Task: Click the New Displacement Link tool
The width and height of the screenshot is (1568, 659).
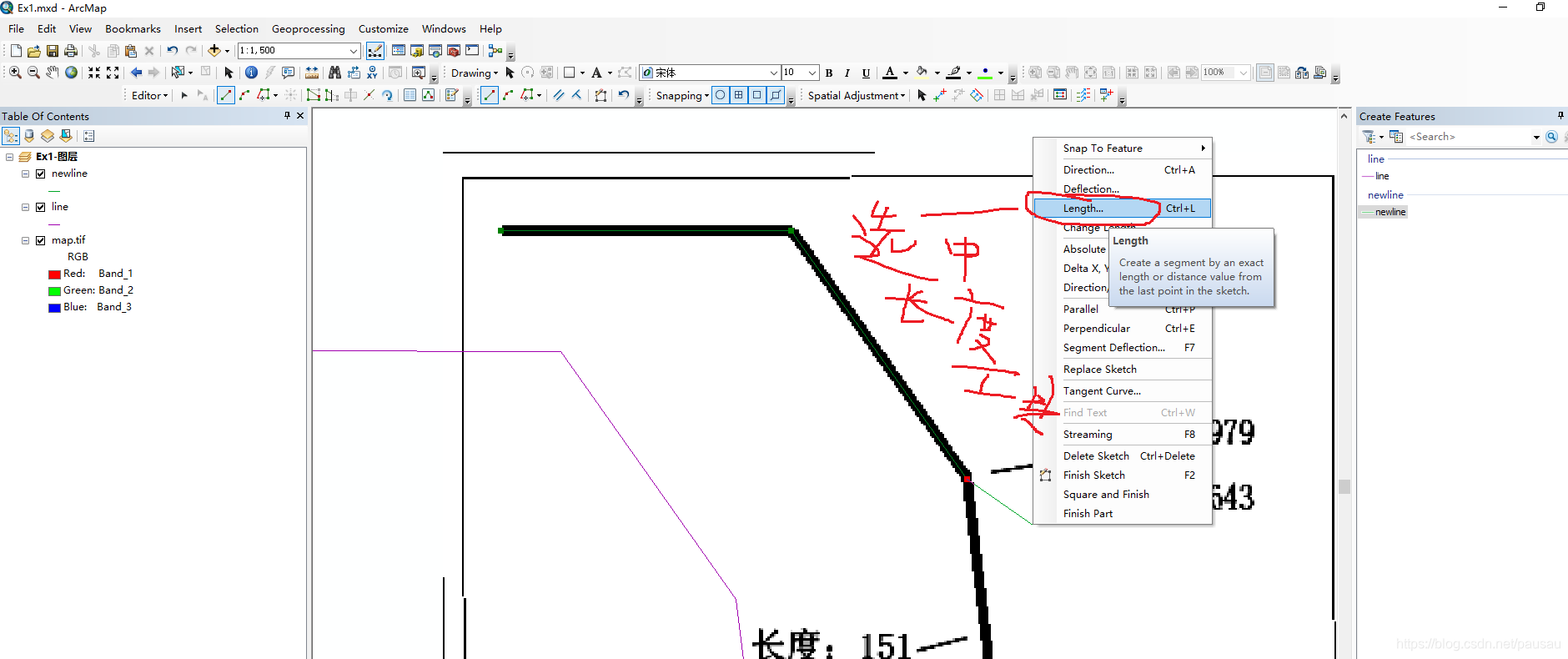Action: [939, 95]
